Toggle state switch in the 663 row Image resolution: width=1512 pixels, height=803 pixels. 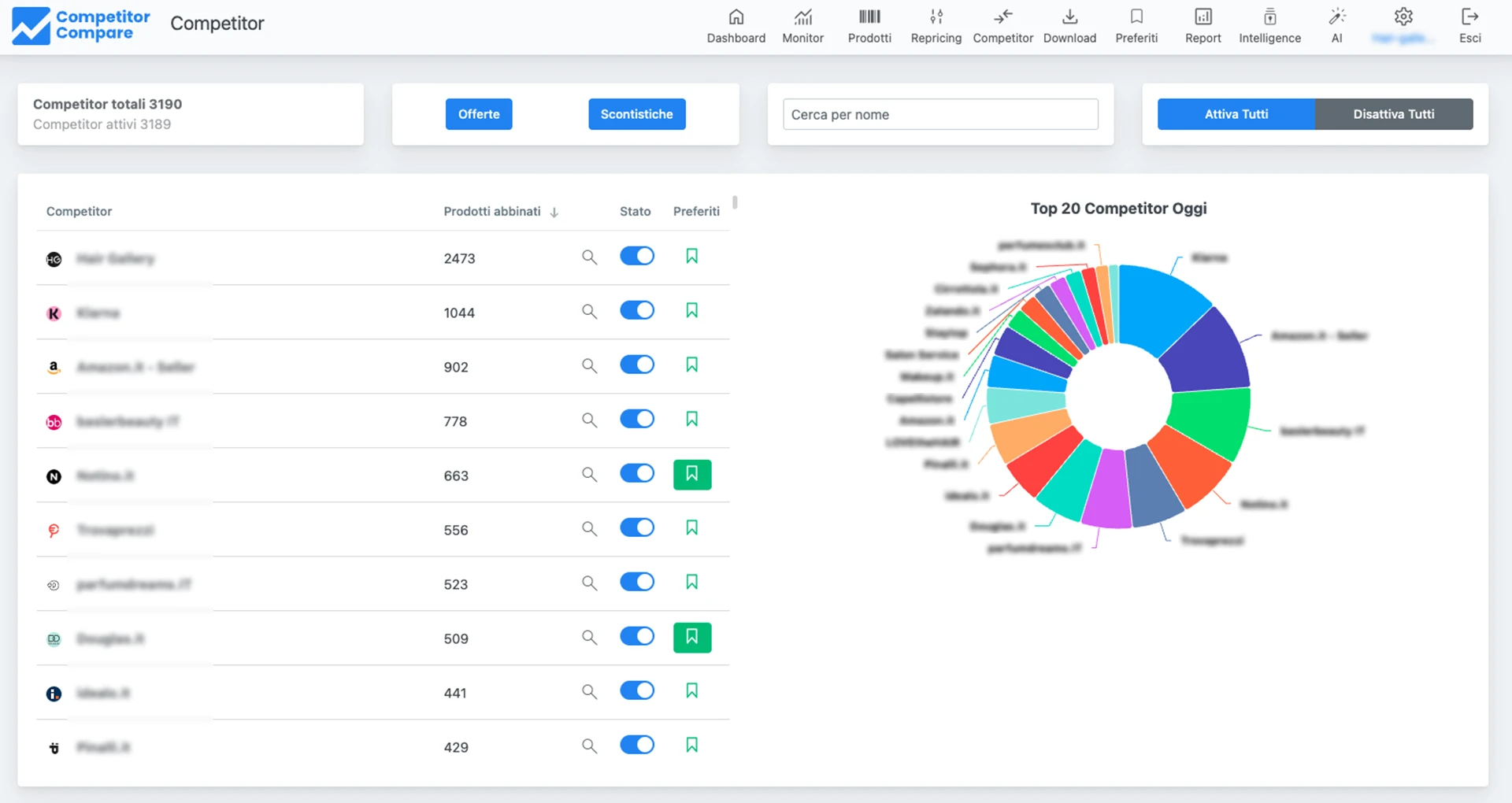coord(637,474)
